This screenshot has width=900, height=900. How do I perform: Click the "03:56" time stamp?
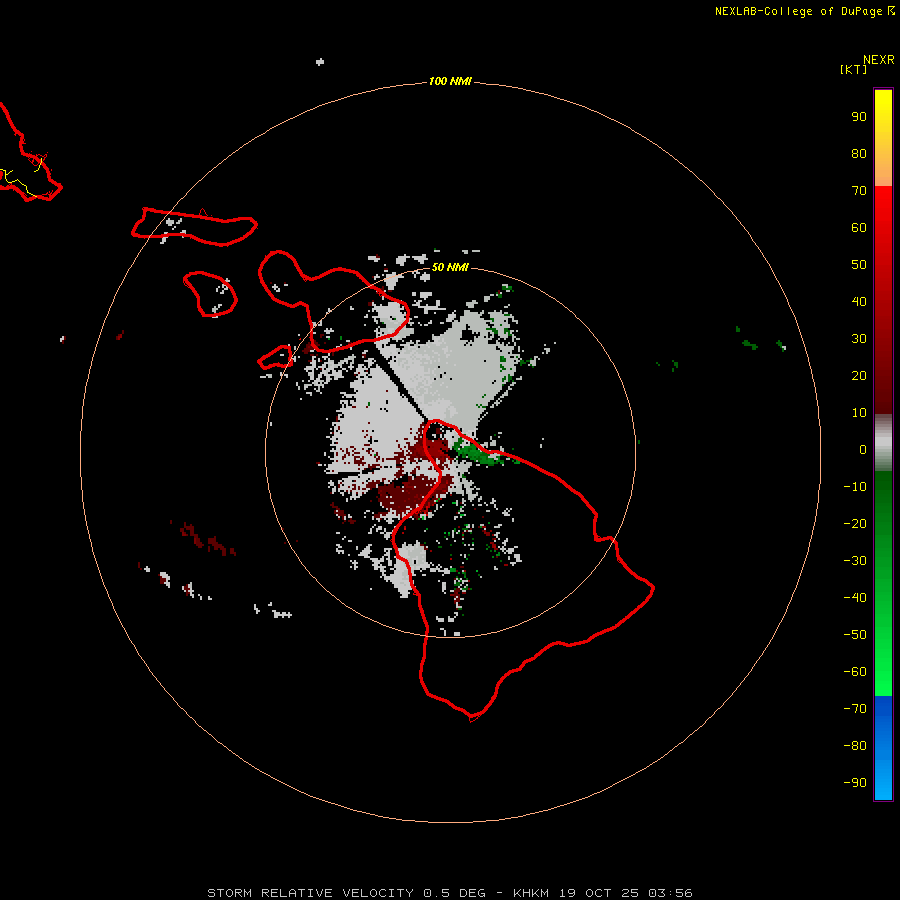click(670, 893)
